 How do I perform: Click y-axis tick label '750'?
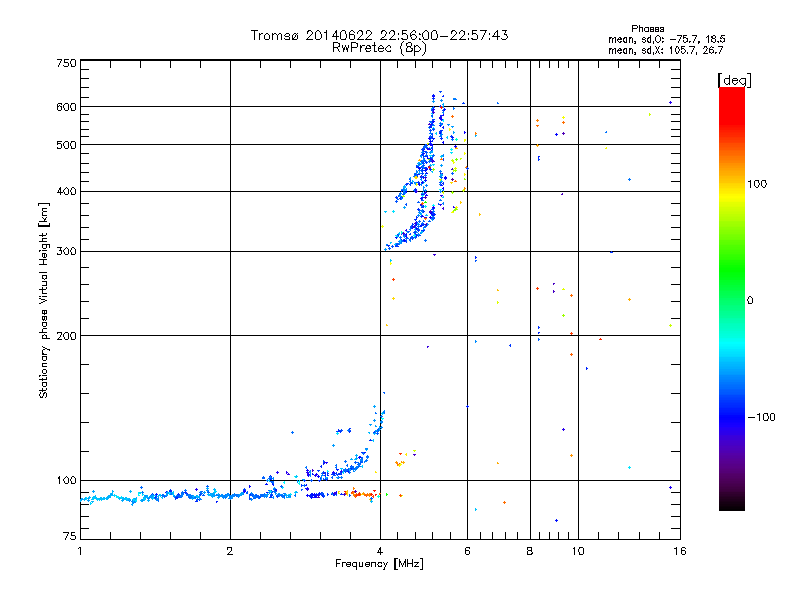click(x=66, y=63)
